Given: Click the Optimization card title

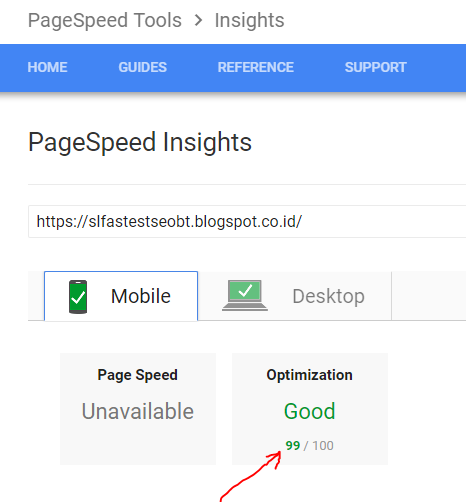Looking at the screenshot, I should click(x=309, y=375).
